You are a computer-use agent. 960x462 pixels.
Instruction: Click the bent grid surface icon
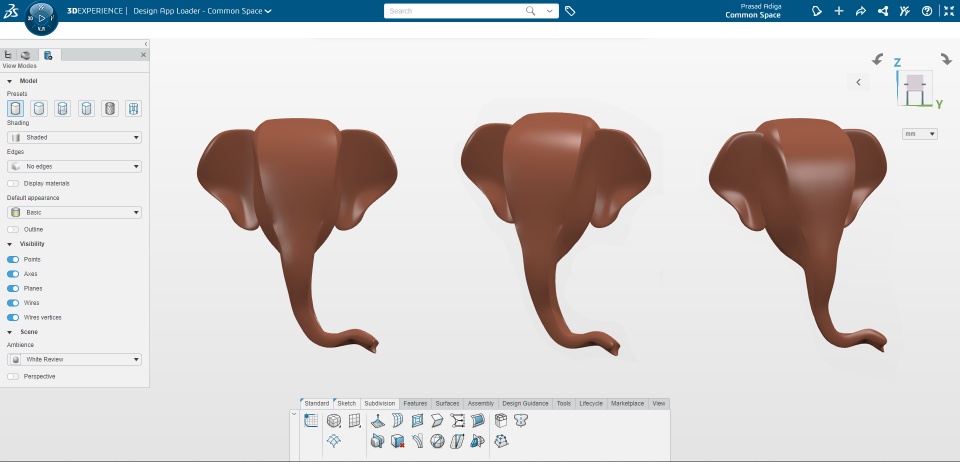coord(398,420)
